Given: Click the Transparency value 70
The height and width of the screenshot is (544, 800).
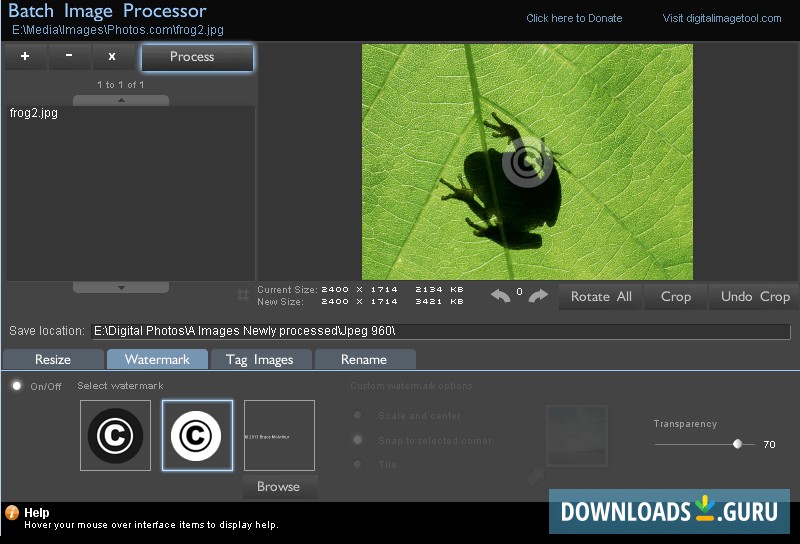Looking at the screenshot, I should click(769, 444).
